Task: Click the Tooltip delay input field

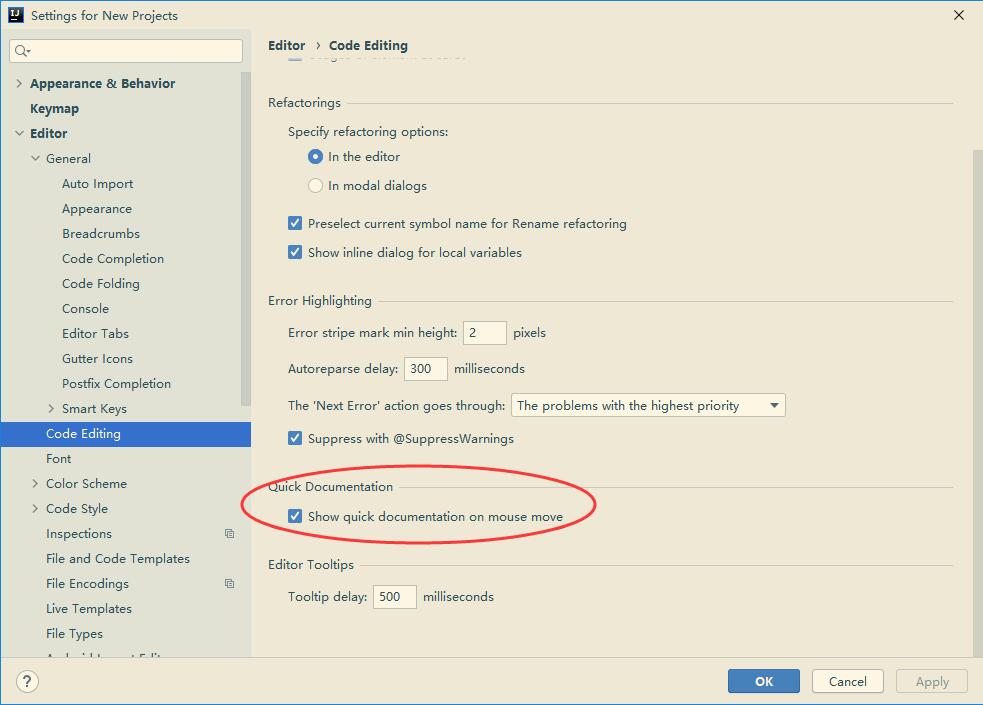Action: pos(394,597)
